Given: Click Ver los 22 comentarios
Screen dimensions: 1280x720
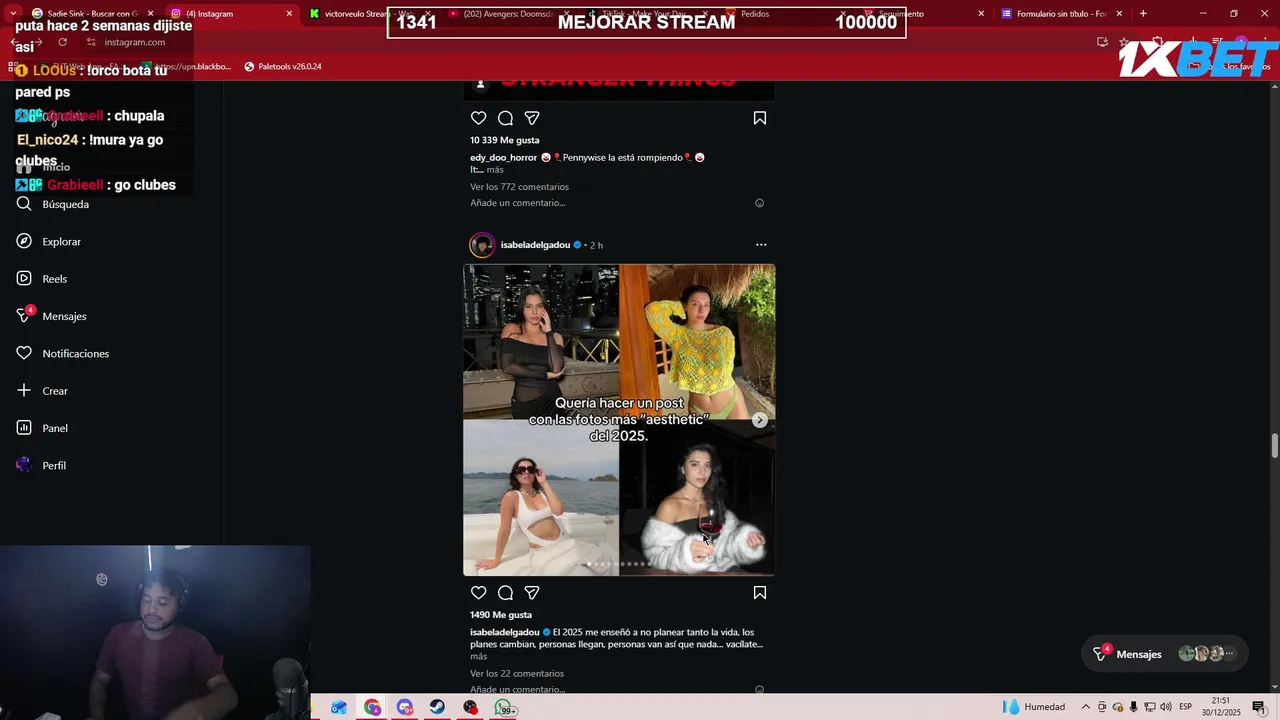Looking at the screenshot, I should 517,674.
